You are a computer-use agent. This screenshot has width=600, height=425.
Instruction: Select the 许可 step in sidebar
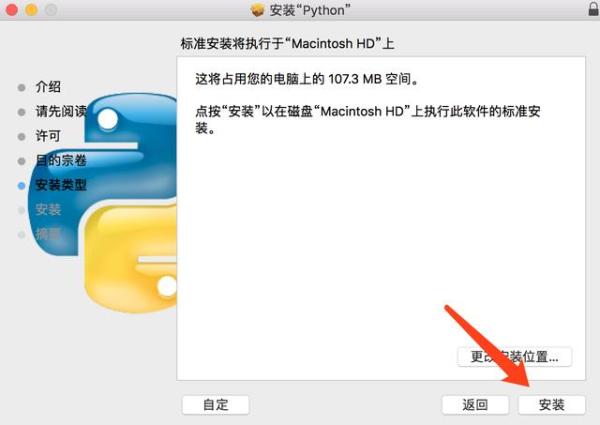[x=48, y=136]
